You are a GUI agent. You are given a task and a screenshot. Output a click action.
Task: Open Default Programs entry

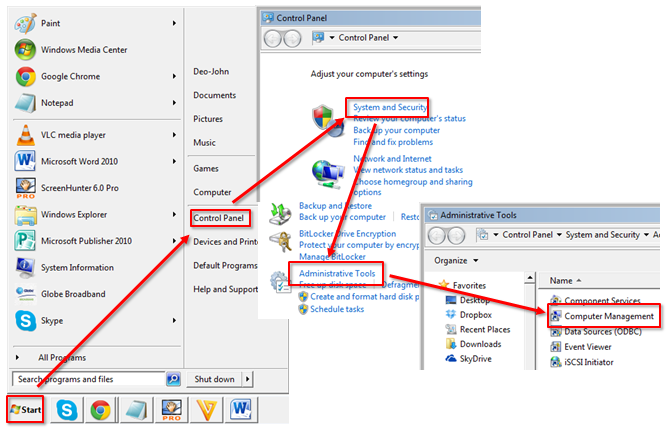click(225, 265)
